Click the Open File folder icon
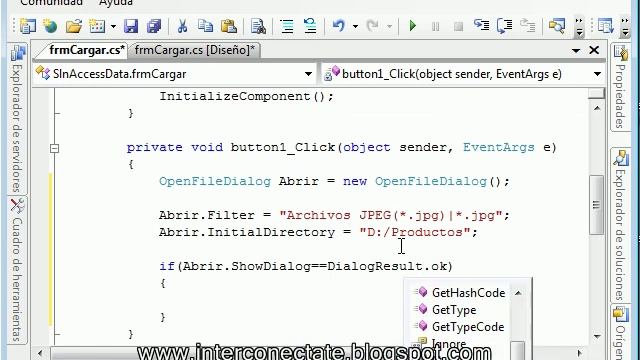The height and width of the screenshot is (360, 640). [x=74, y=26]
